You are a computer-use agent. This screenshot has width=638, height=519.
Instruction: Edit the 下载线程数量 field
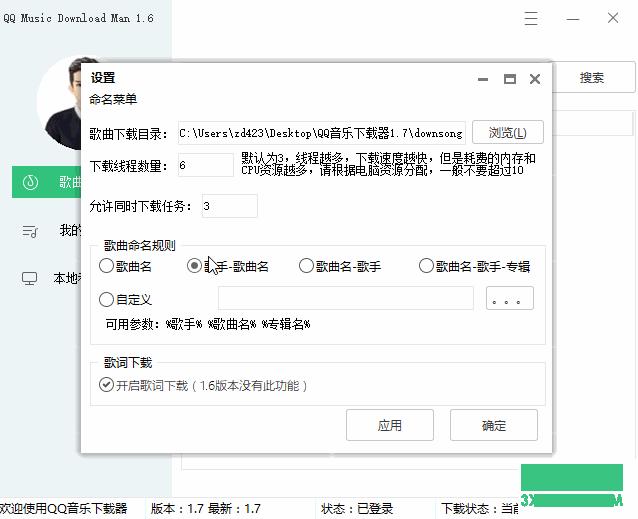205,165
